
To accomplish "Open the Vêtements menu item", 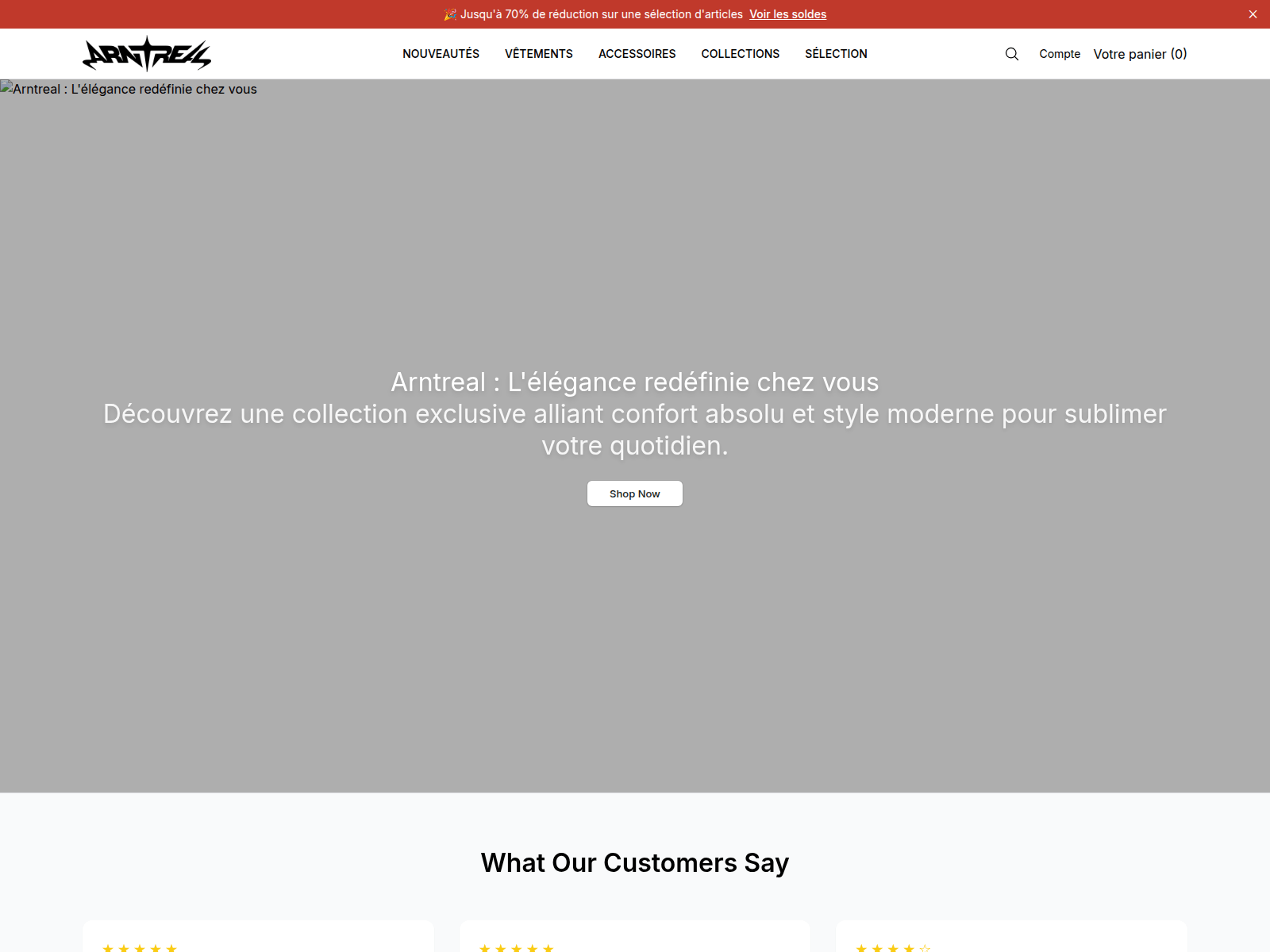I will tap(539, 54).
